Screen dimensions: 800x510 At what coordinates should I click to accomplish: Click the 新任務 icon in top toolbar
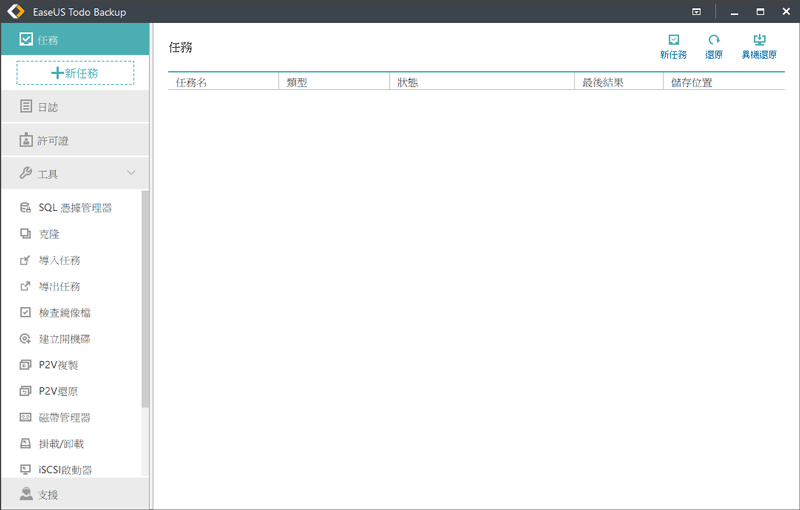click(673, 46)
